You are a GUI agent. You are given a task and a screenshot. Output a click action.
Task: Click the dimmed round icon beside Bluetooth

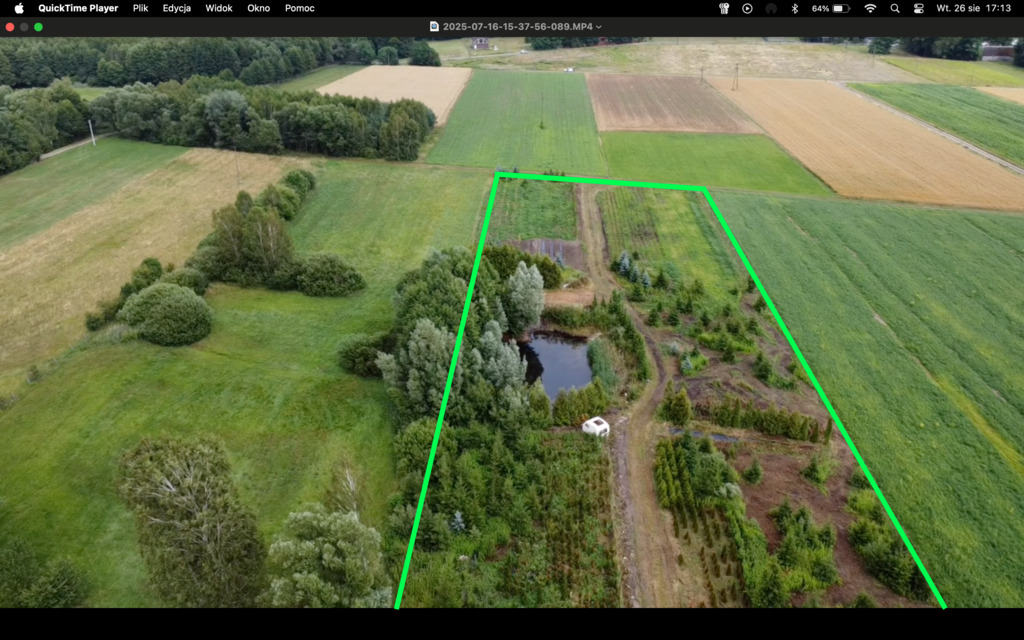[771, 8]
